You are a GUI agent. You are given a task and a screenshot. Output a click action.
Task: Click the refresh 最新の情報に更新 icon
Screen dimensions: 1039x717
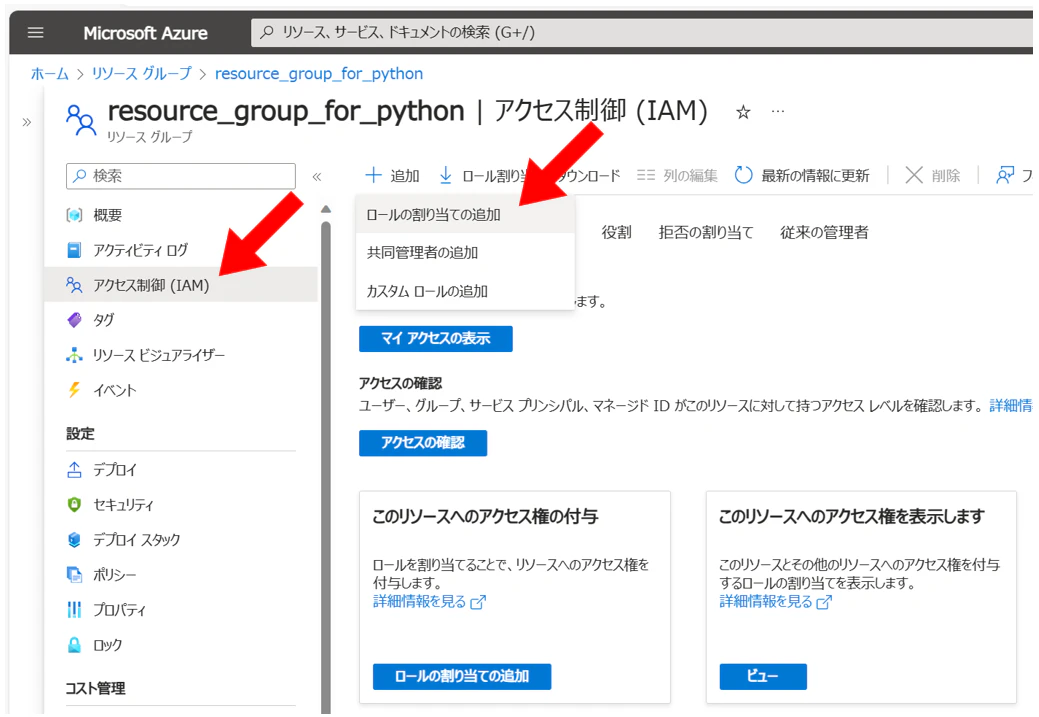[743, 175]
